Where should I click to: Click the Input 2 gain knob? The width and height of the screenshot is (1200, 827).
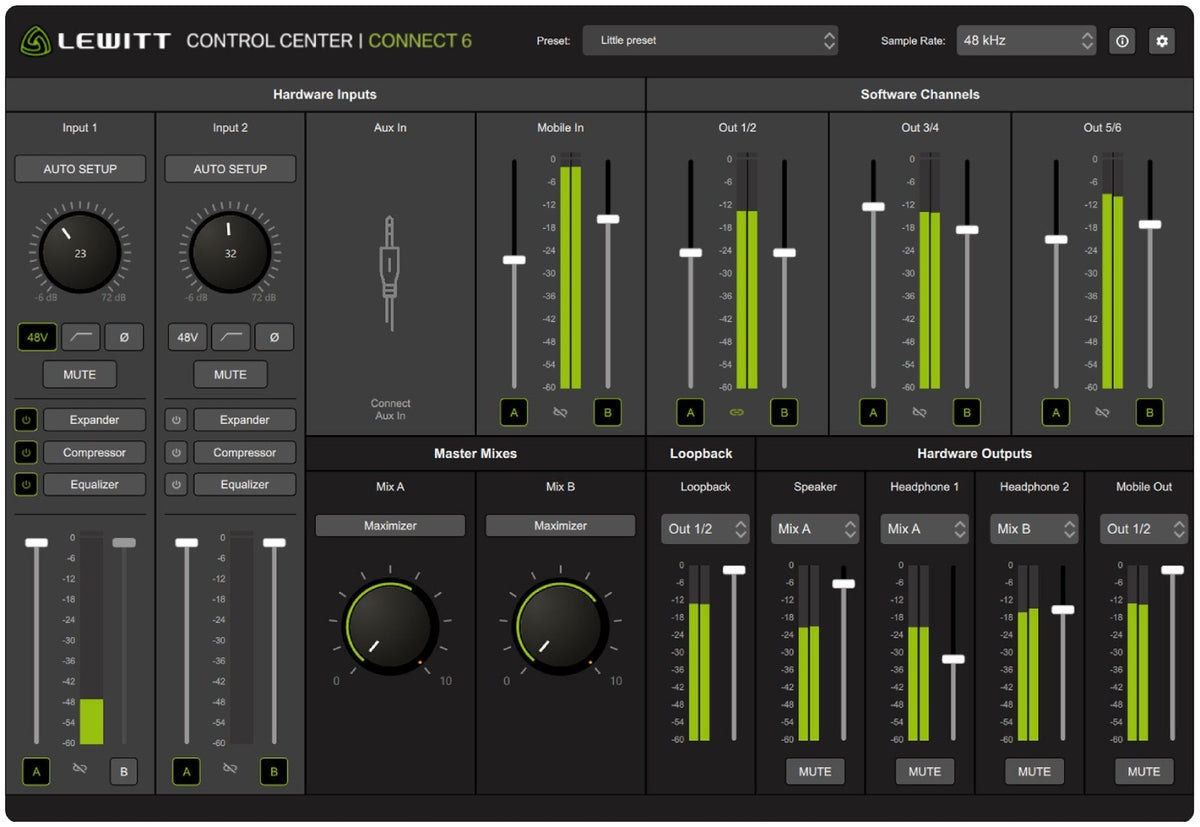tap(230, 253)
